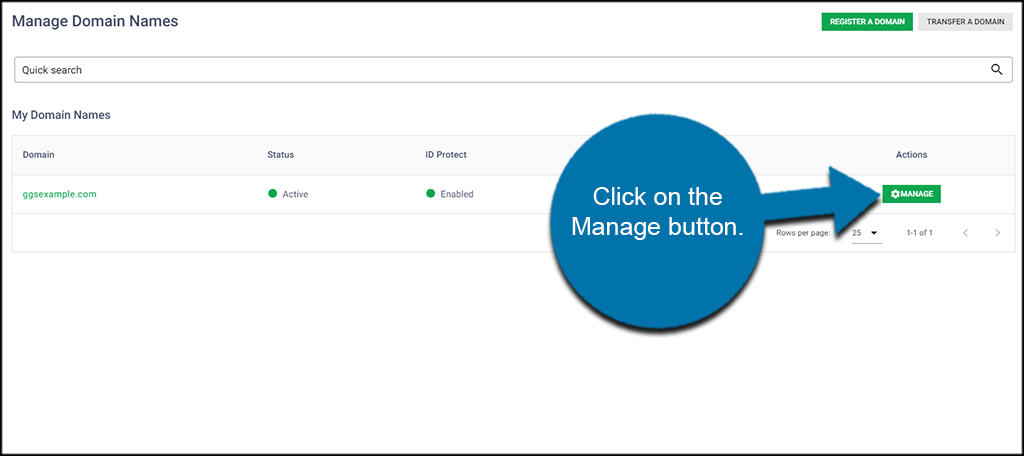The image size is (1024, 456).
Task: Click the 1-1 of 1 pagination text
Action: [x=920, y=233]
